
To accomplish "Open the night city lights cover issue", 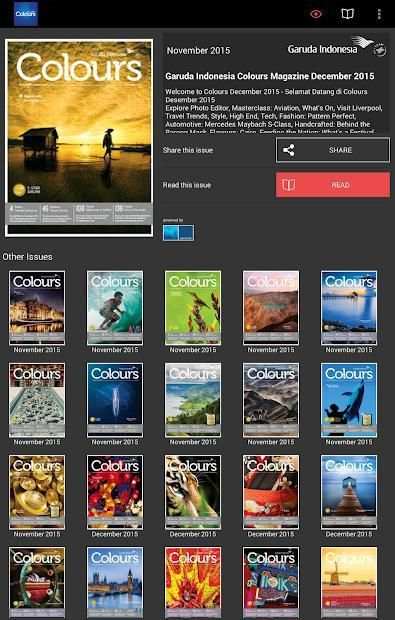I will pos(37,308).
